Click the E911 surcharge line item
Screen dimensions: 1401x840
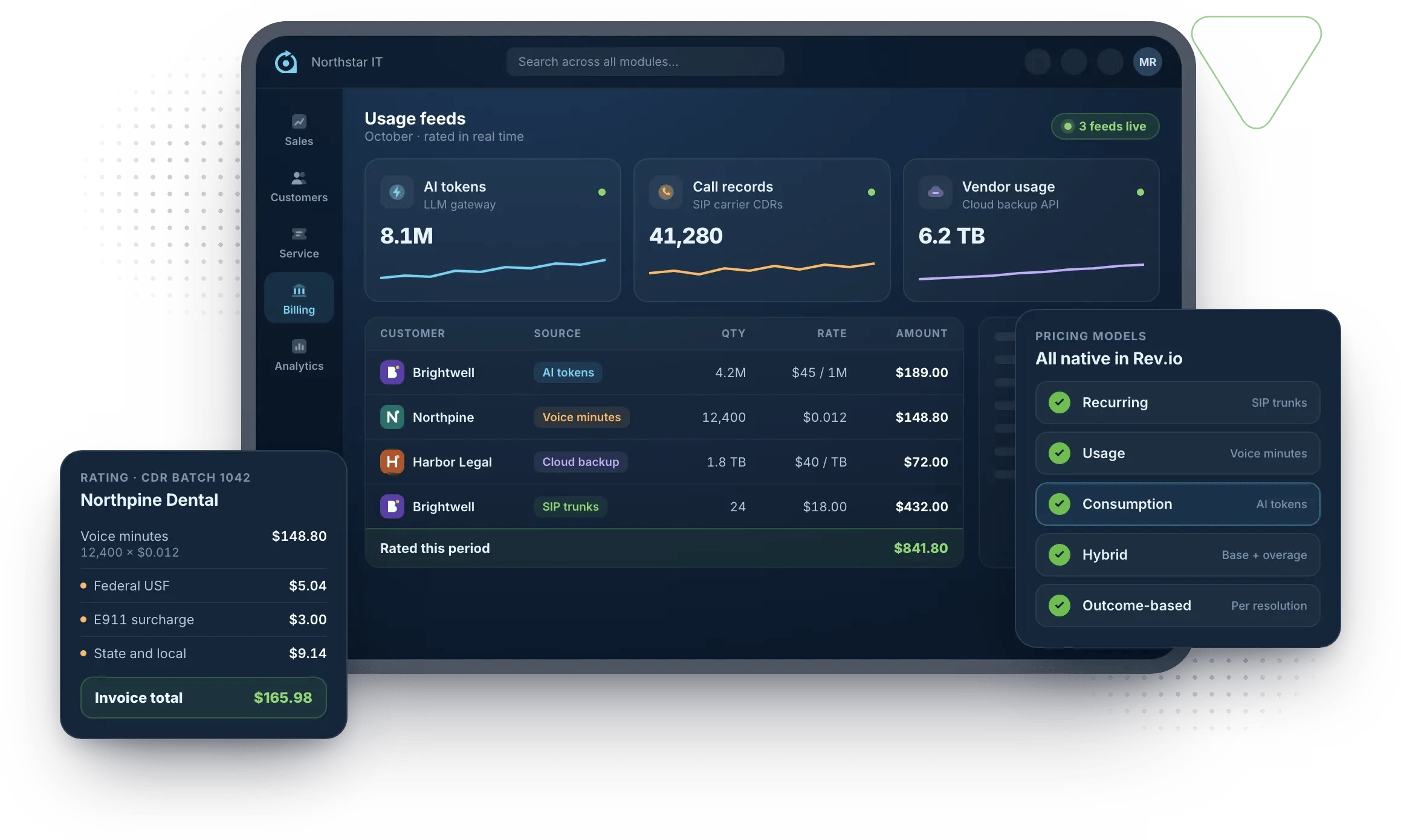(x=203, y=619)
